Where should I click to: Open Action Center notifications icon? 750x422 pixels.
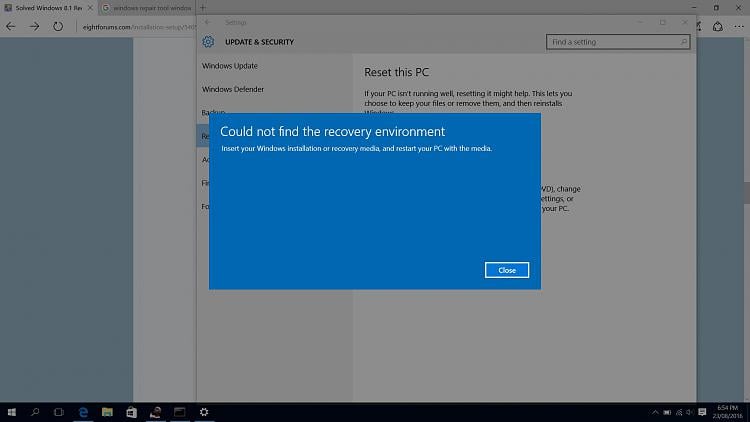click(702, 412)
